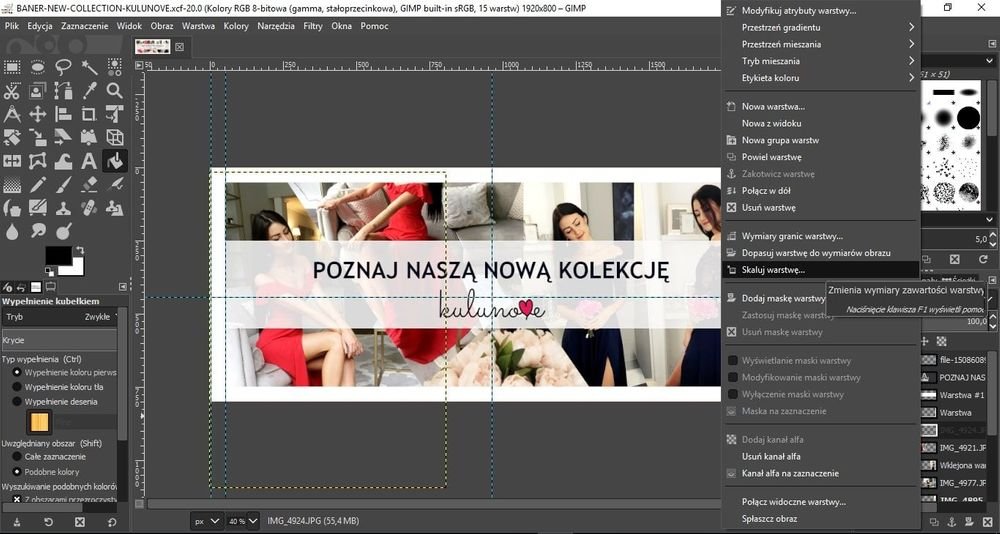Expand 'Przestrzeń gradientu' submenu

(x=820, y=27)
